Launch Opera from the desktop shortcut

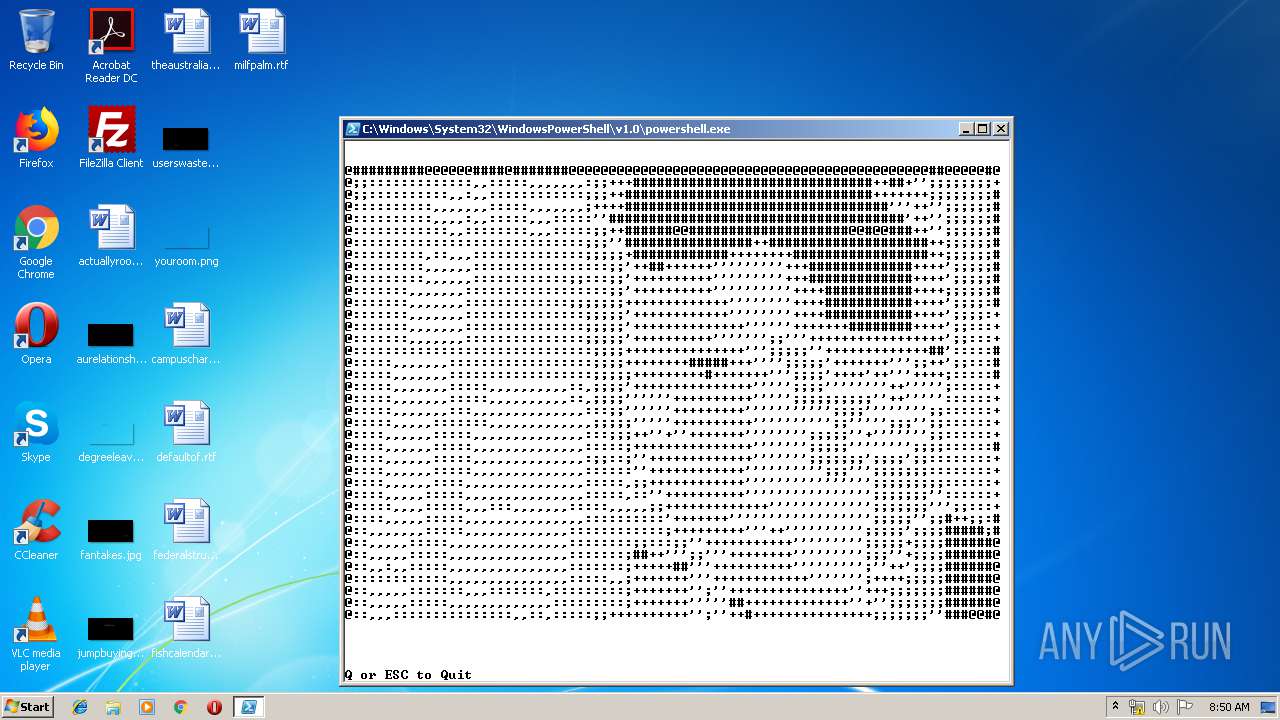click(x=36, y=334)
